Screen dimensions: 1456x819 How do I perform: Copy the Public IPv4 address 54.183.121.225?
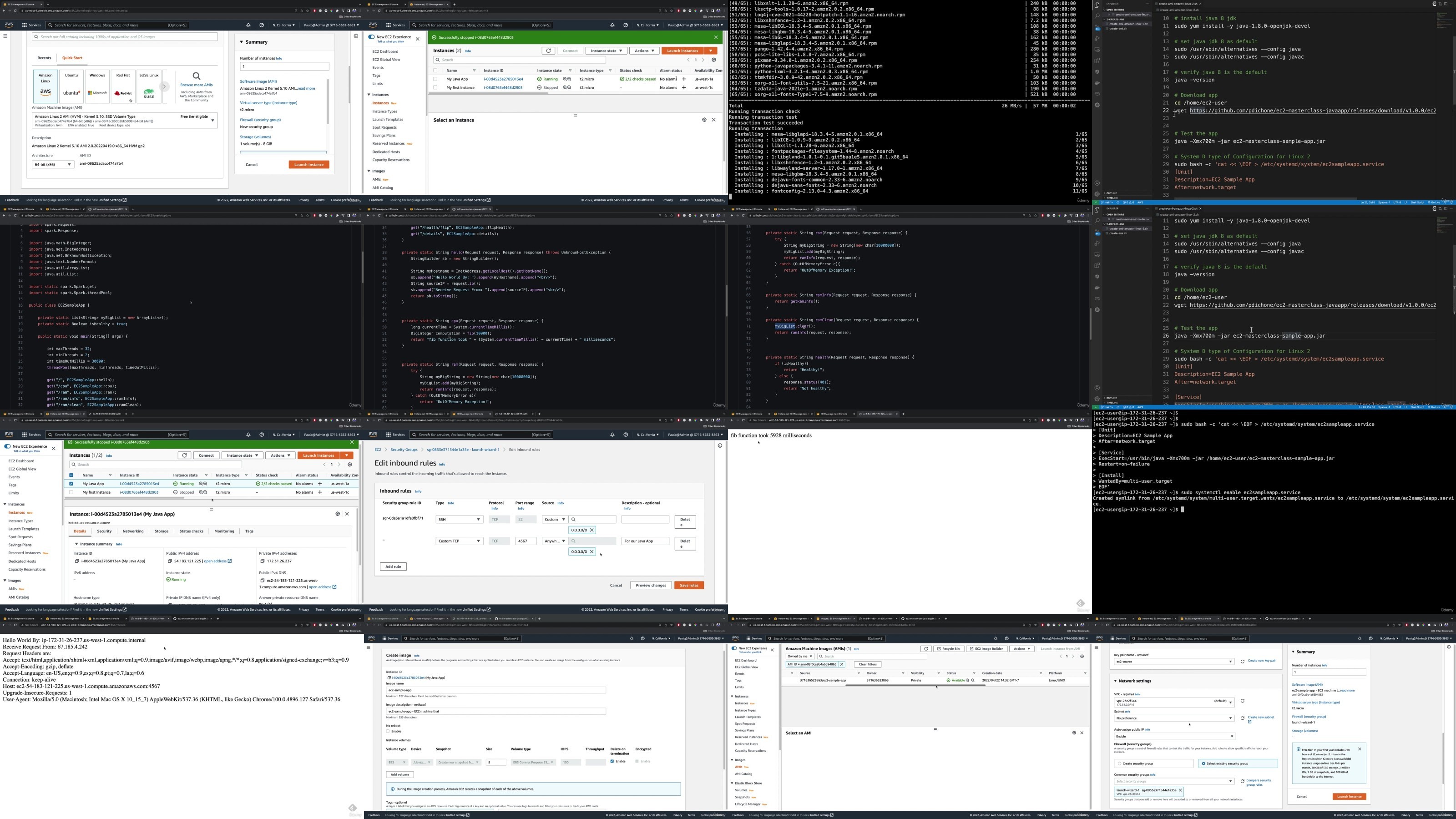(170, 561)
